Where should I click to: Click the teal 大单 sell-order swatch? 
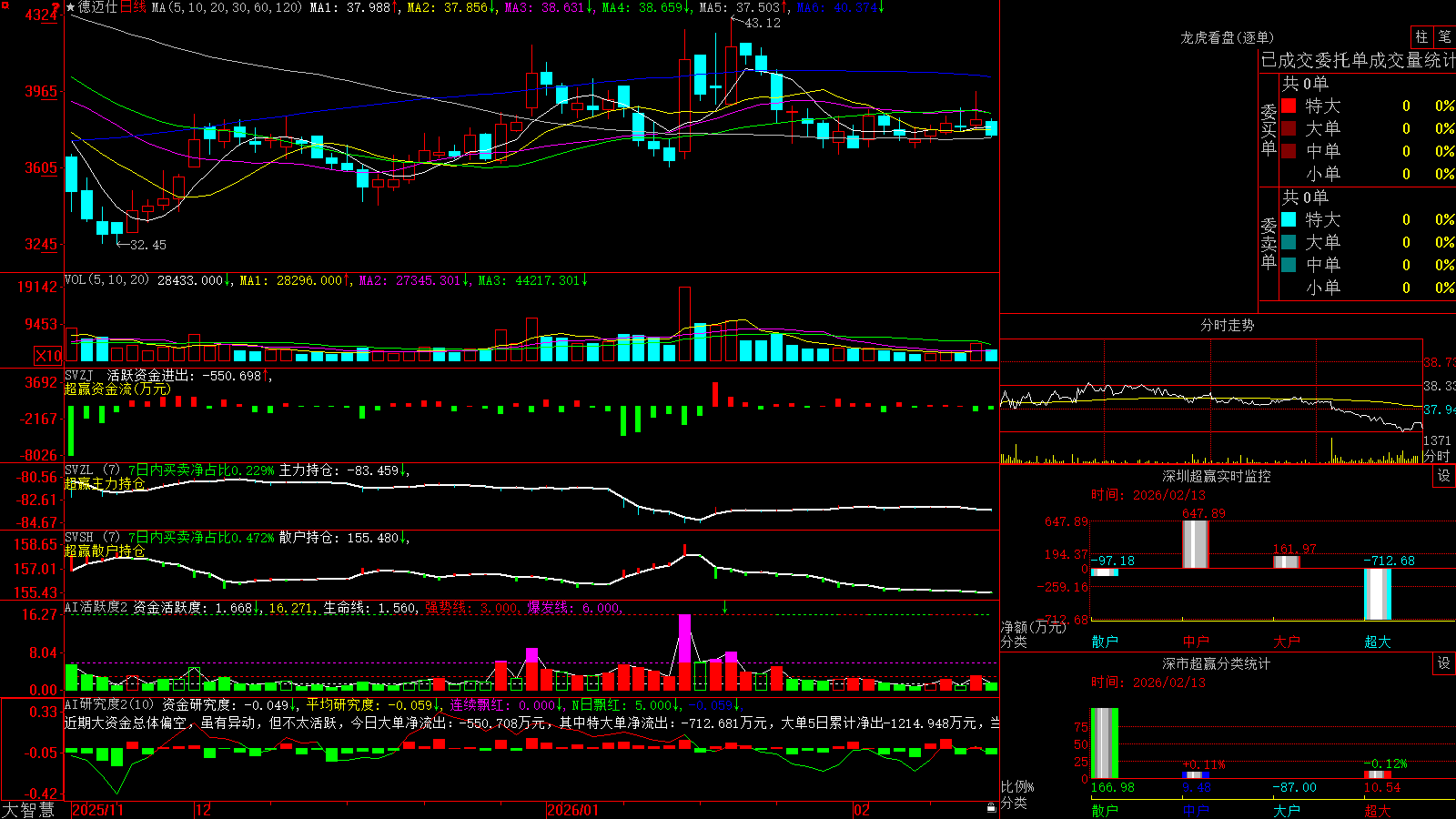tap(1289, 242)
